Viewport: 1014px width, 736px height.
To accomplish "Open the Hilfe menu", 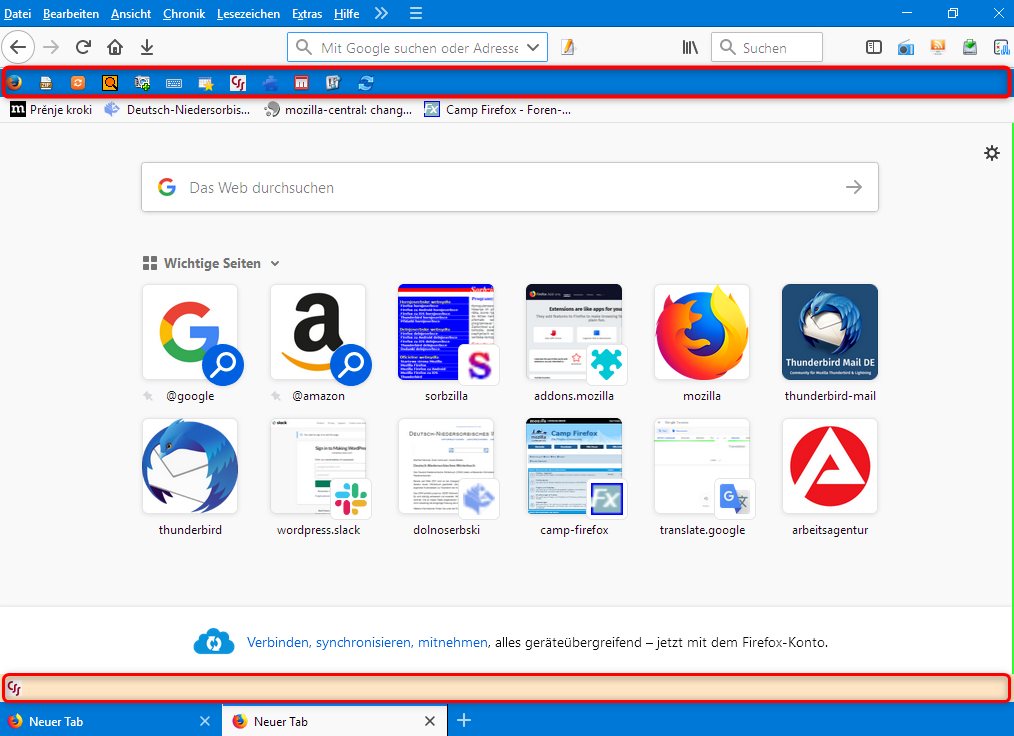I will (x=347, y=14).
